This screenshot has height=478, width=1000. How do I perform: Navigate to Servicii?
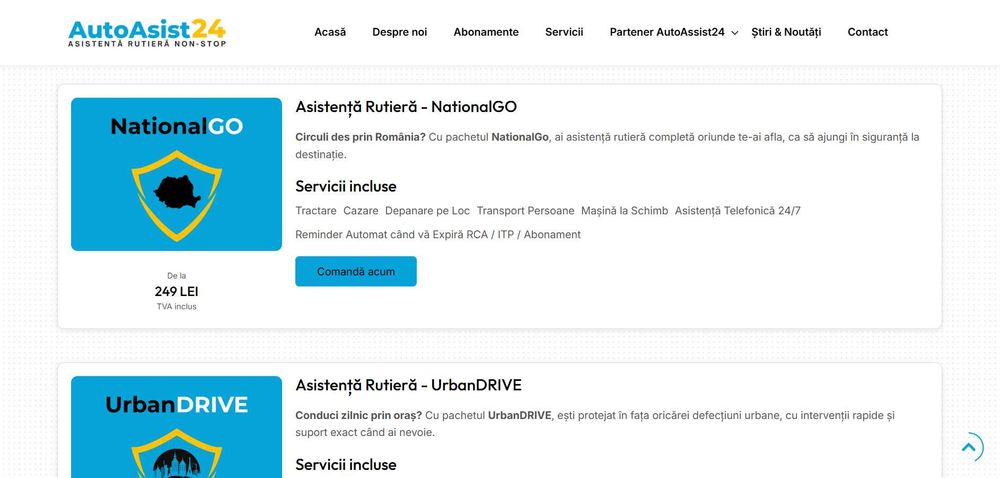pos(564,32)
